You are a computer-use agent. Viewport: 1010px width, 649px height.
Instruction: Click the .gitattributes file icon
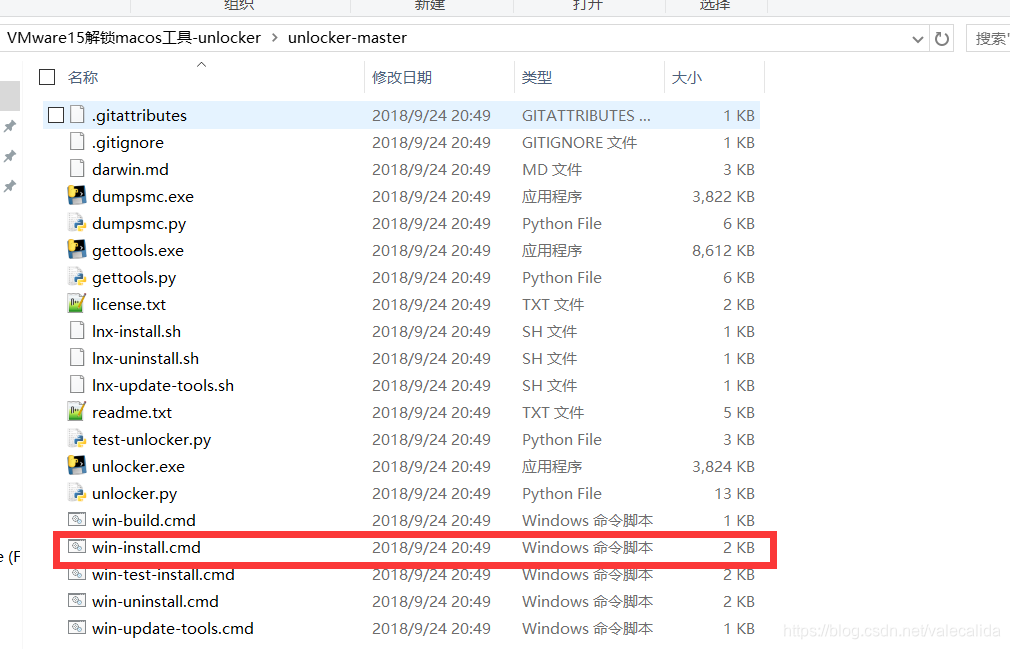pyautogui.click(x=77, y=115)
